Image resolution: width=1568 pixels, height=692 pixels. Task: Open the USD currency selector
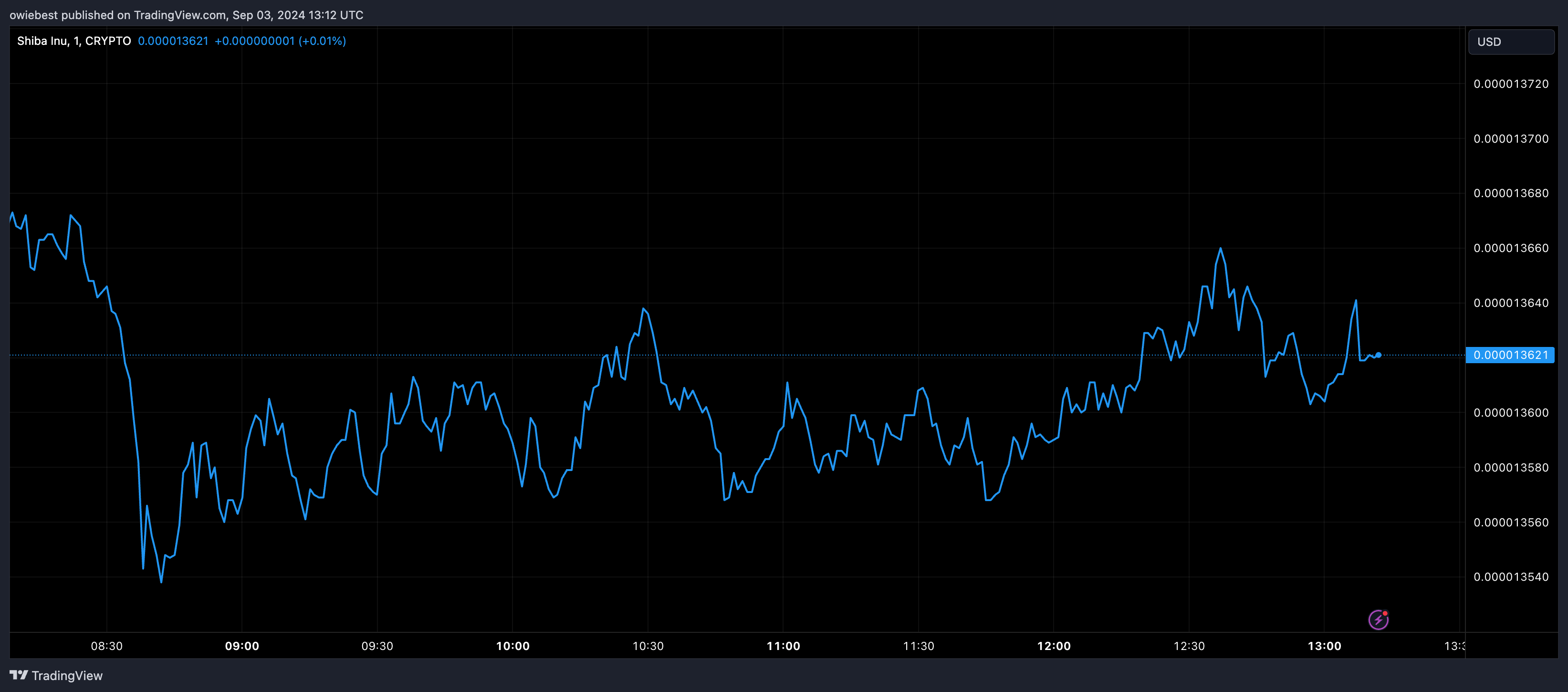(1511, 42)
